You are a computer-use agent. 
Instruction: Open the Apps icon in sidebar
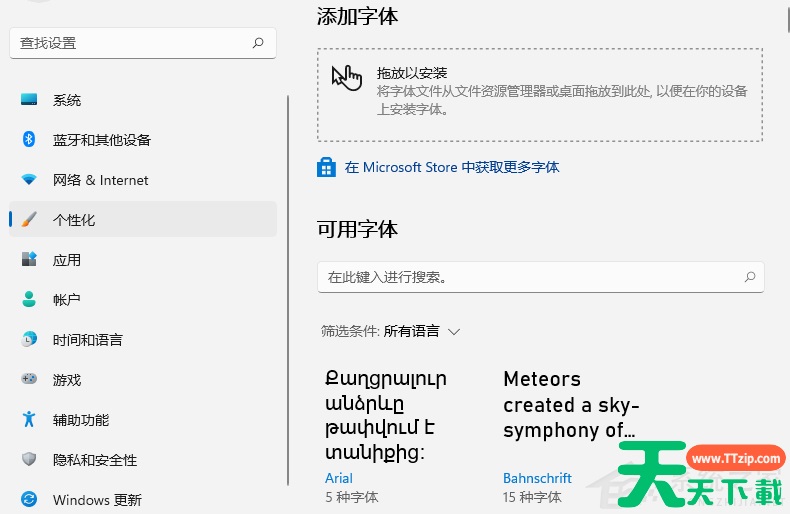29,259
